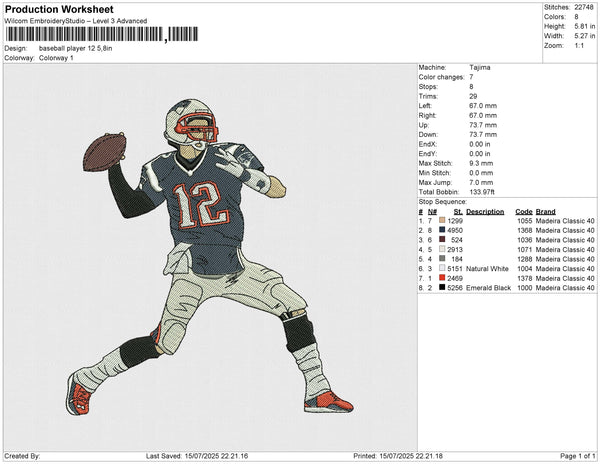Select Max Jump value '7.0 mm'

(481, 182)
